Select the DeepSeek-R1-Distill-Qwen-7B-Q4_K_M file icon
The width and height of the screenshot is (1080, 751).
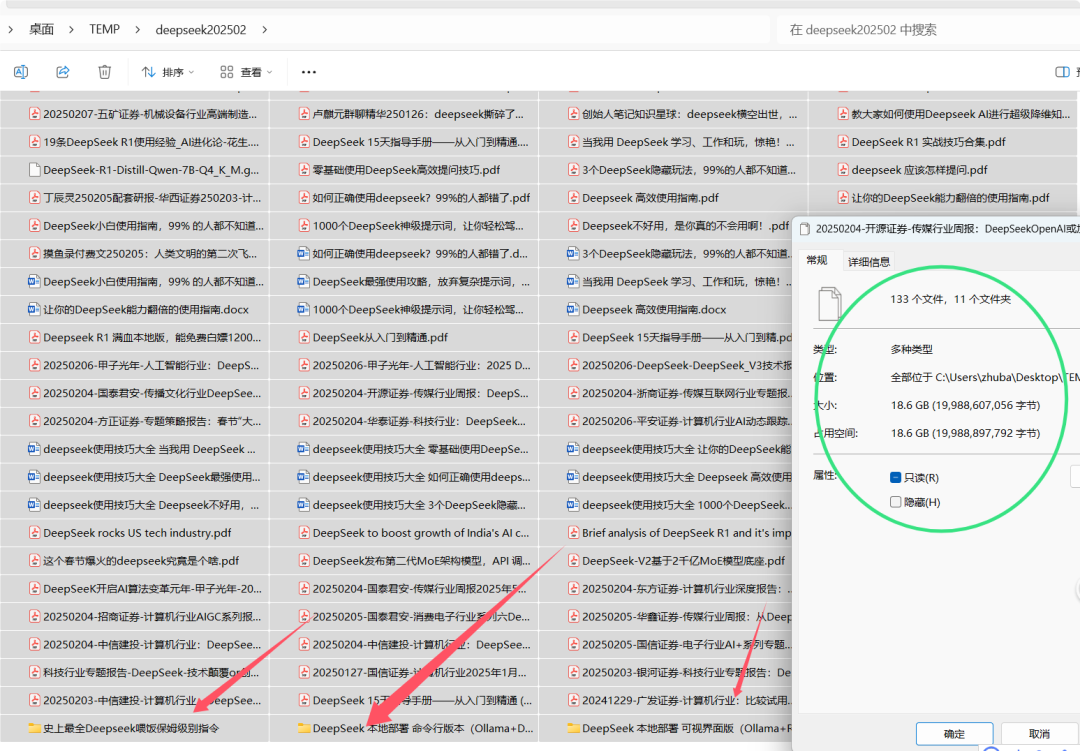click(x=34, y=169)
